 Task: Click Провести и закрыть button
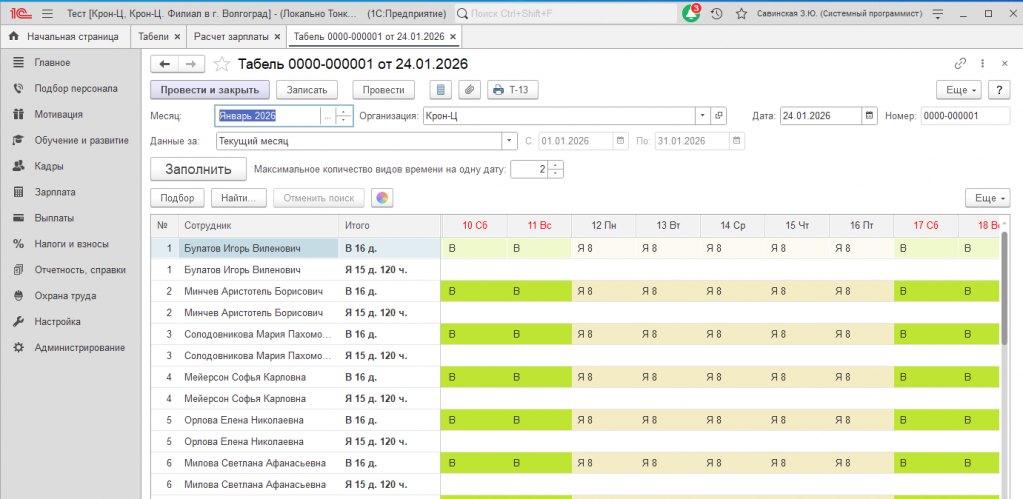coord(210,89)
